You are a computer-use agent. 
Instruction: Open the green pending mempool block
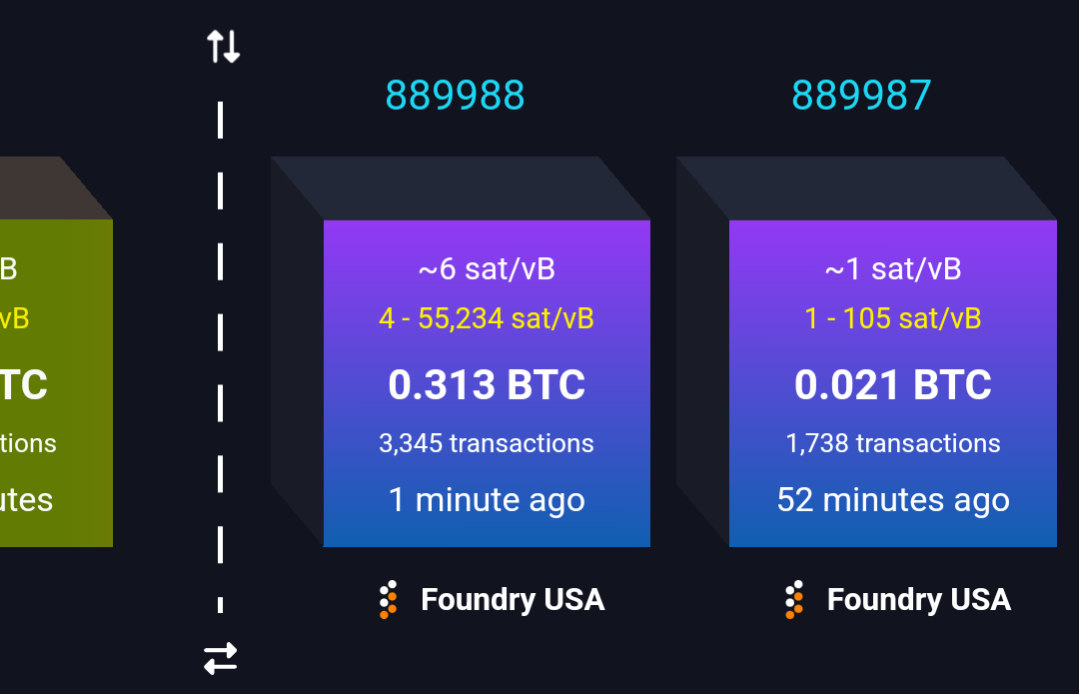click(56, 383)
